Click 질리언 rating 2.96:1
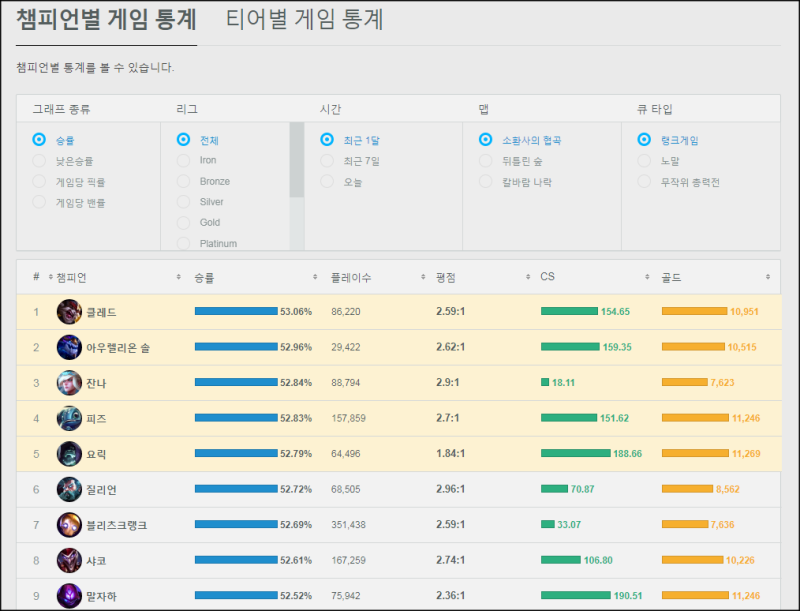This screenshot has height=611, width=800. [x=451, y=489]
